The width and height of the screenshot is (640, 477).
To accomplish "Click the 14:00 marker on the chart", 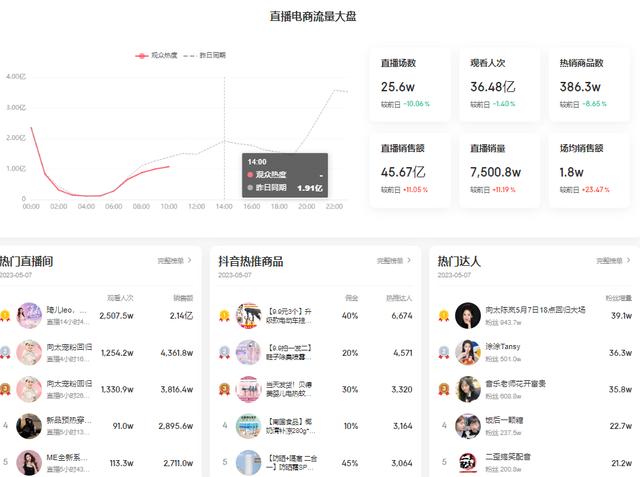I will (x=224, y=206).
